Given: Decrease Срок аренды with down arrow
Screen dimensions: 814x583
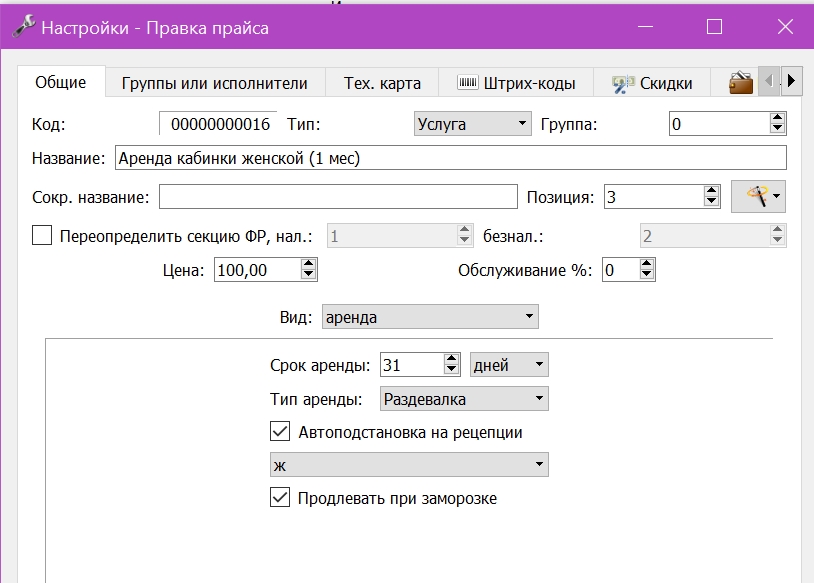Looking at the screenshot, I should pyautogui.click(x=452, y=370).
